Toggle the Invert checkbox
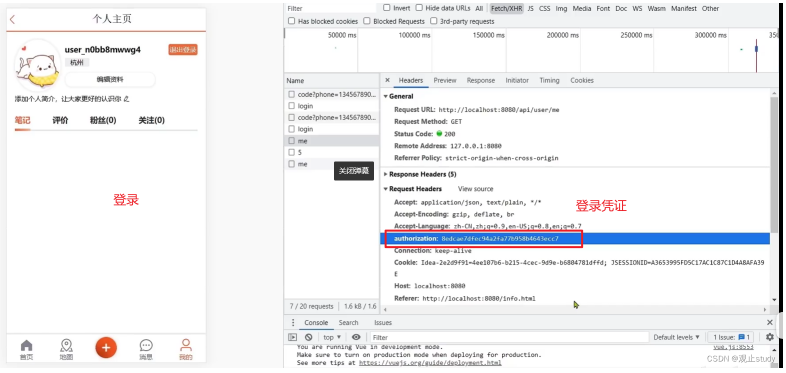The width and height of the screenshot is (786, 373). click(387, 8)
